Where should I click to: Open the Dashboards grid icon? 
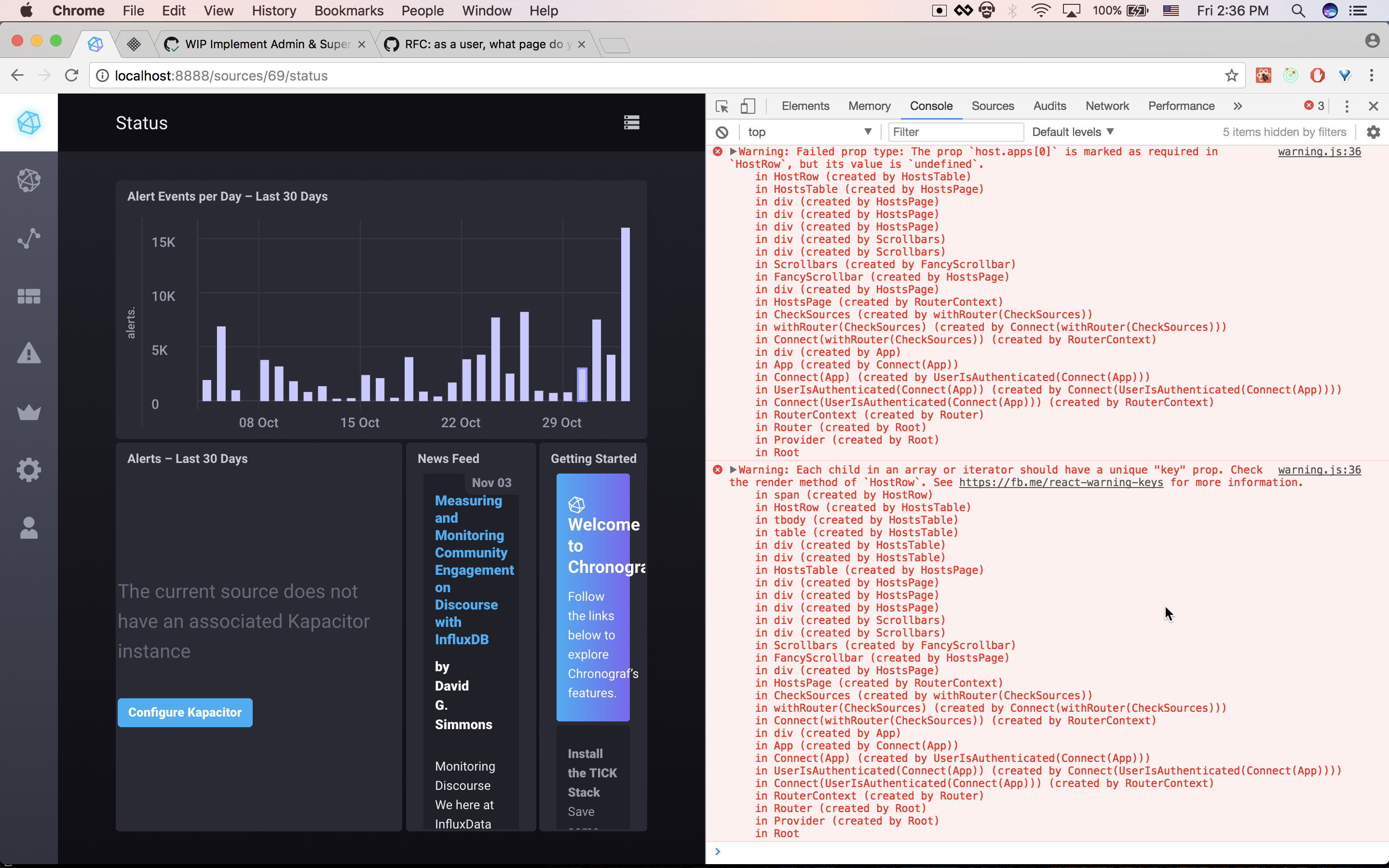[29, 296]
